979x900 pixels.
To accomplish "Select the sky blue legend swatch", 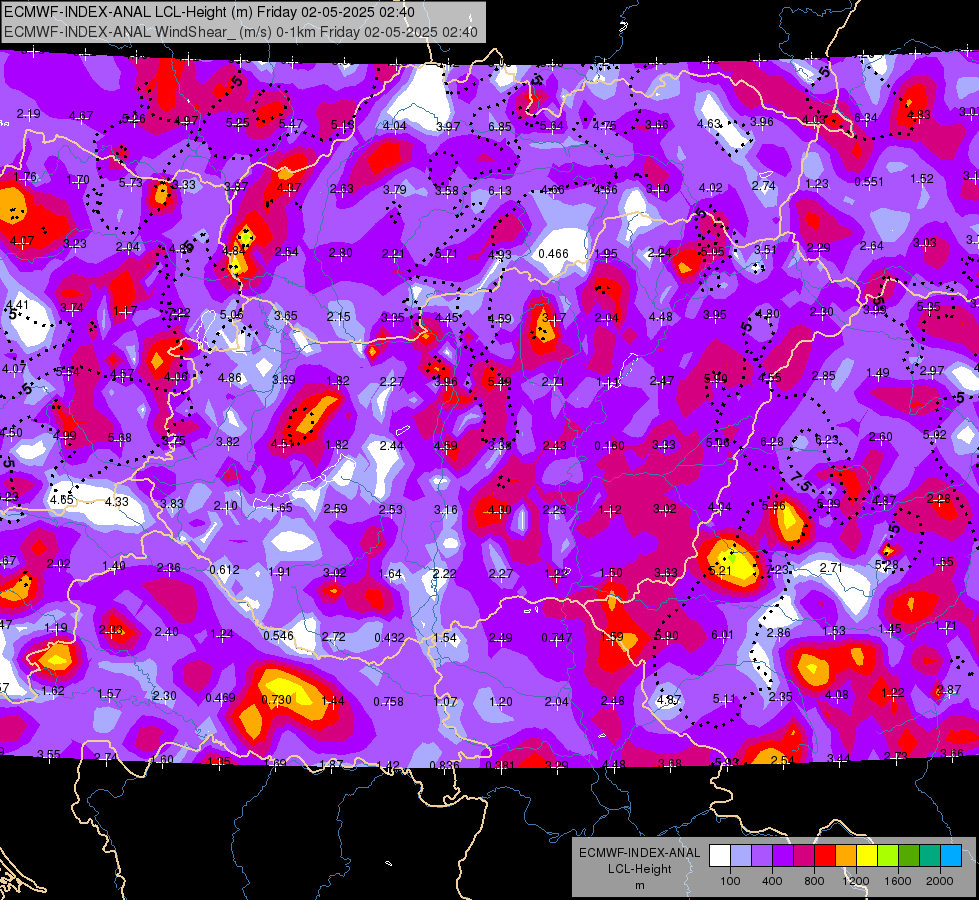I will tap(951, 856).
